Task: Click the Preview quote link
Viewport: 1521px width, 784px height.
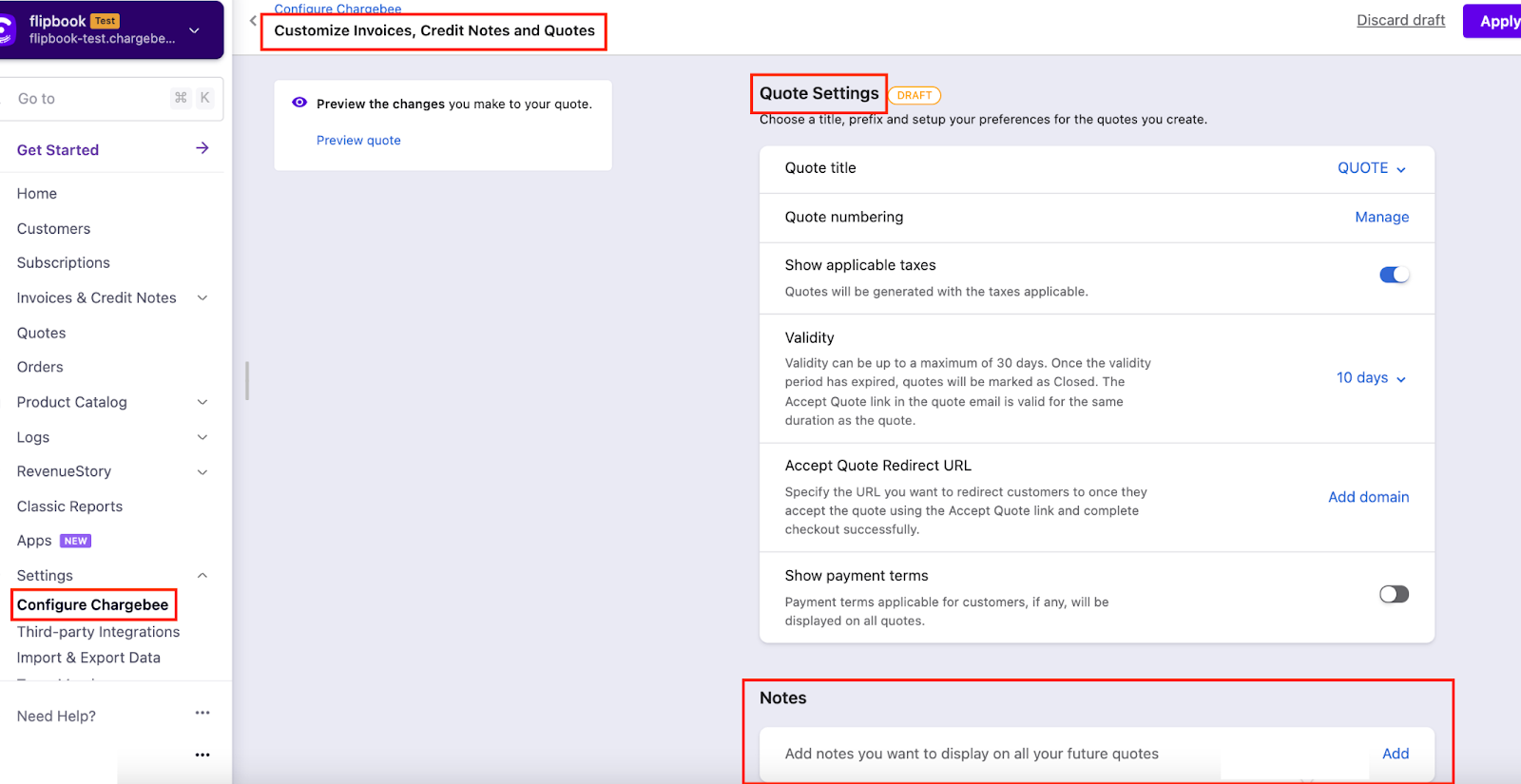Action: 358,141
